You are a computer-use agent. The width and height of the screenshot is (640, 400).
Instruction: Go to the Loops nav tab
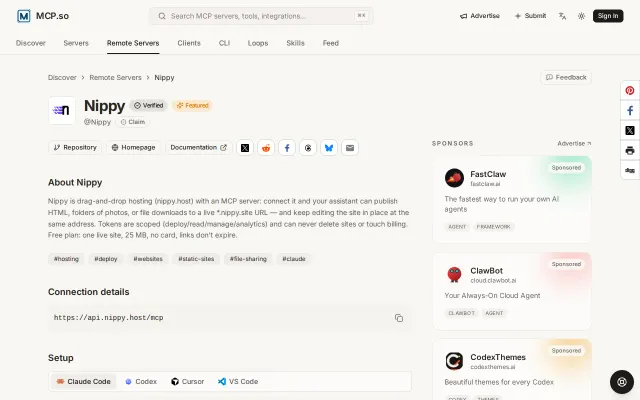point(258,43)
